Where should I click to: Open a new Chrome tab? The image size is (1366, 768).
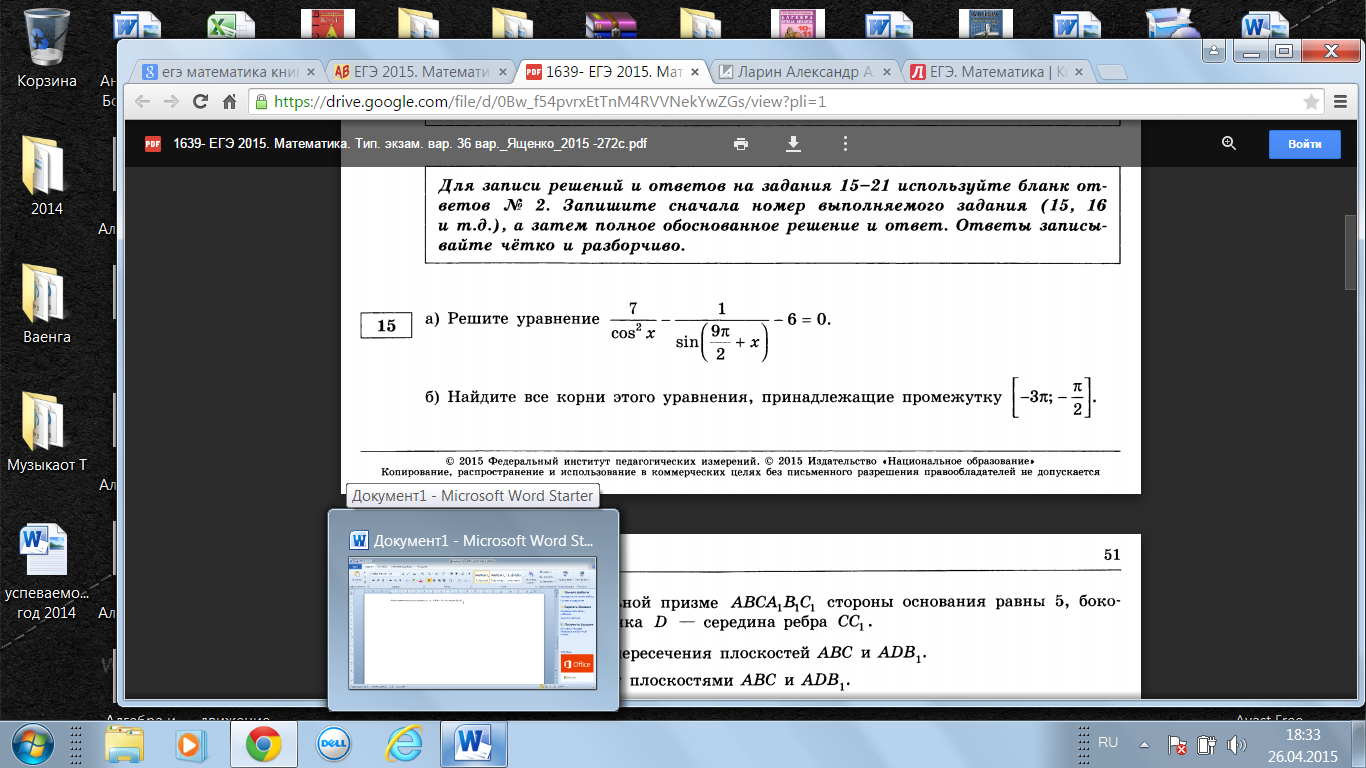1111,72
